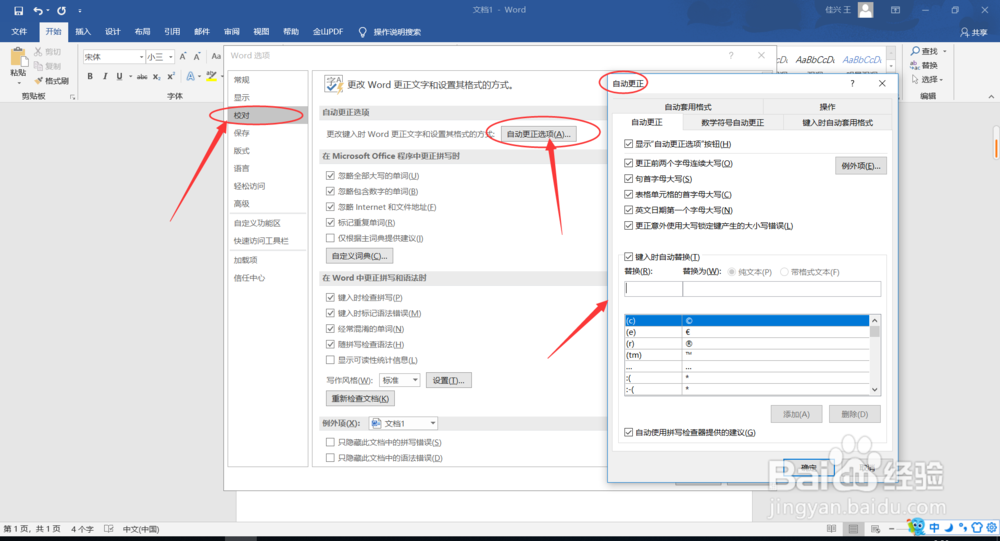Screen dimensions: 1000x541
Task: Toggle automatically use spelling checker suggestions
Action: (628, 433)
